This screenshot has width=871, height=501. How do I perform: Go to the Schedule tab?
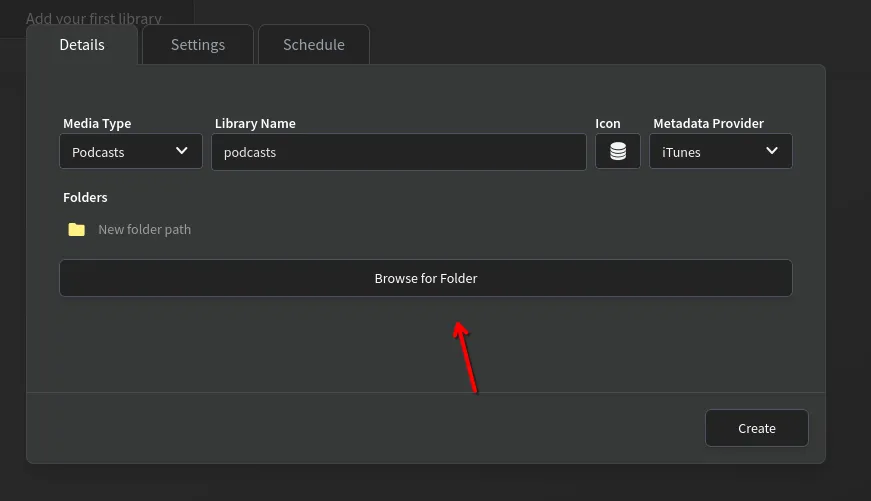tap(314, 45)
